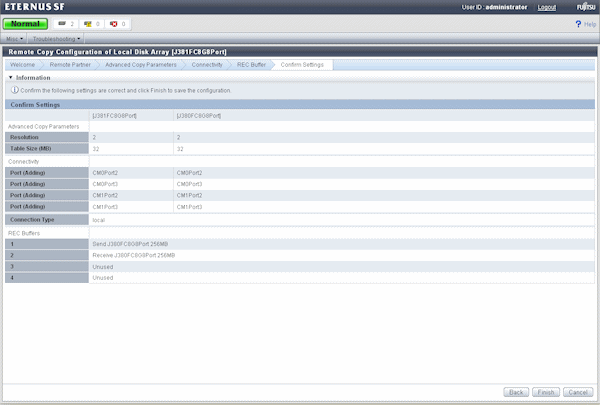Go to the Connectivity wizard step
600x405 pixels.
(x=207, y=65)
